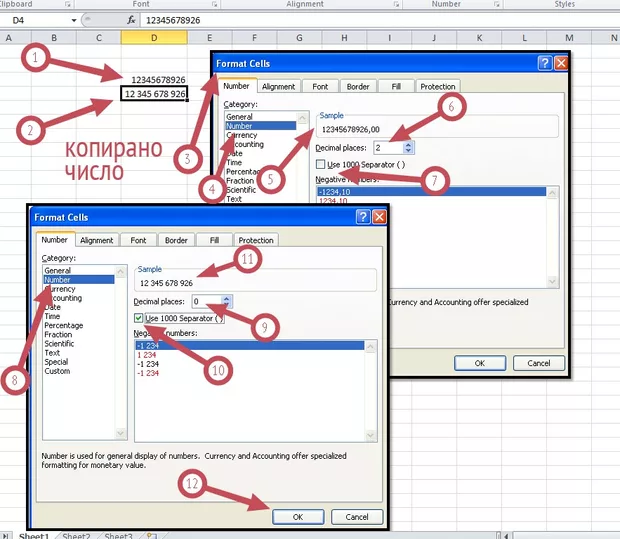Open Fill tab in background Format Cells dialog
The height and width of the screenshot is (539, 620).
[x=396, y=86]
